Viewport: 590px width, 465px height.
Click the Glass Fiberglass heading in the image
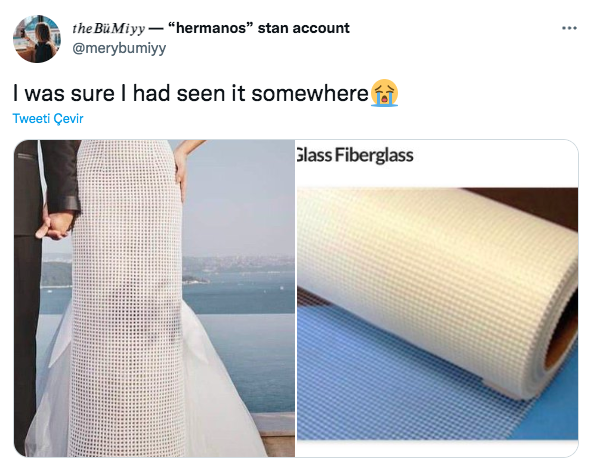pyautogui.click(x=355, y=155)
